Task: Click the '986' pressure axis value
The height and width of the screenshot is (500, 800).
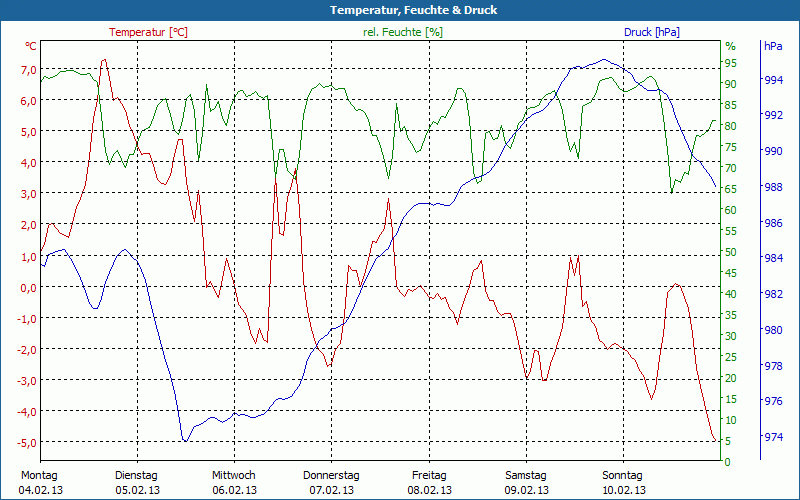Action: pyautogui.click(x=774, y=223)
